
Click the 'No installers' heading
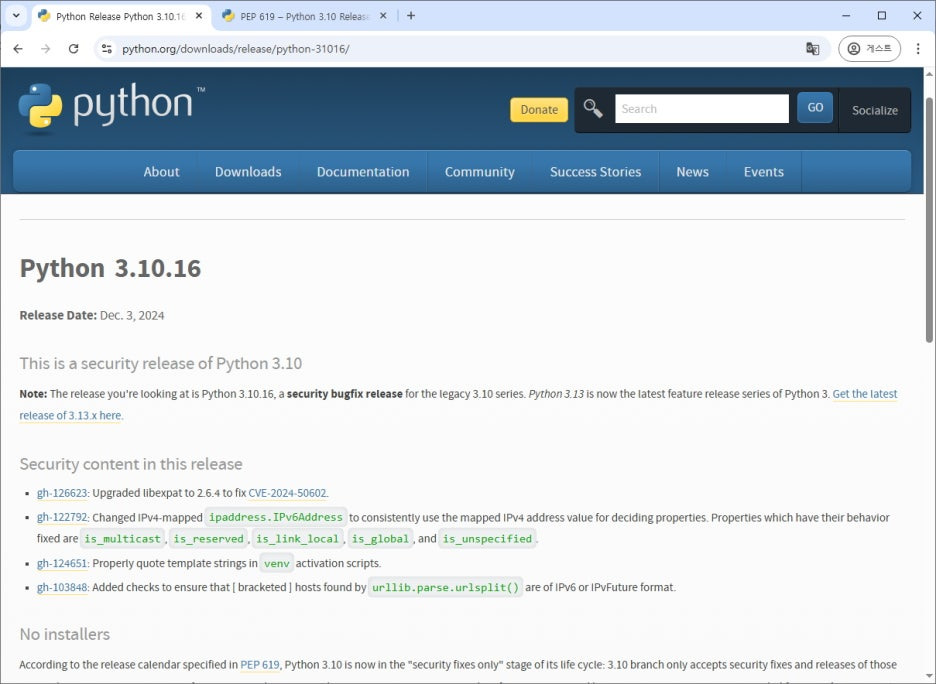(64, 634)
